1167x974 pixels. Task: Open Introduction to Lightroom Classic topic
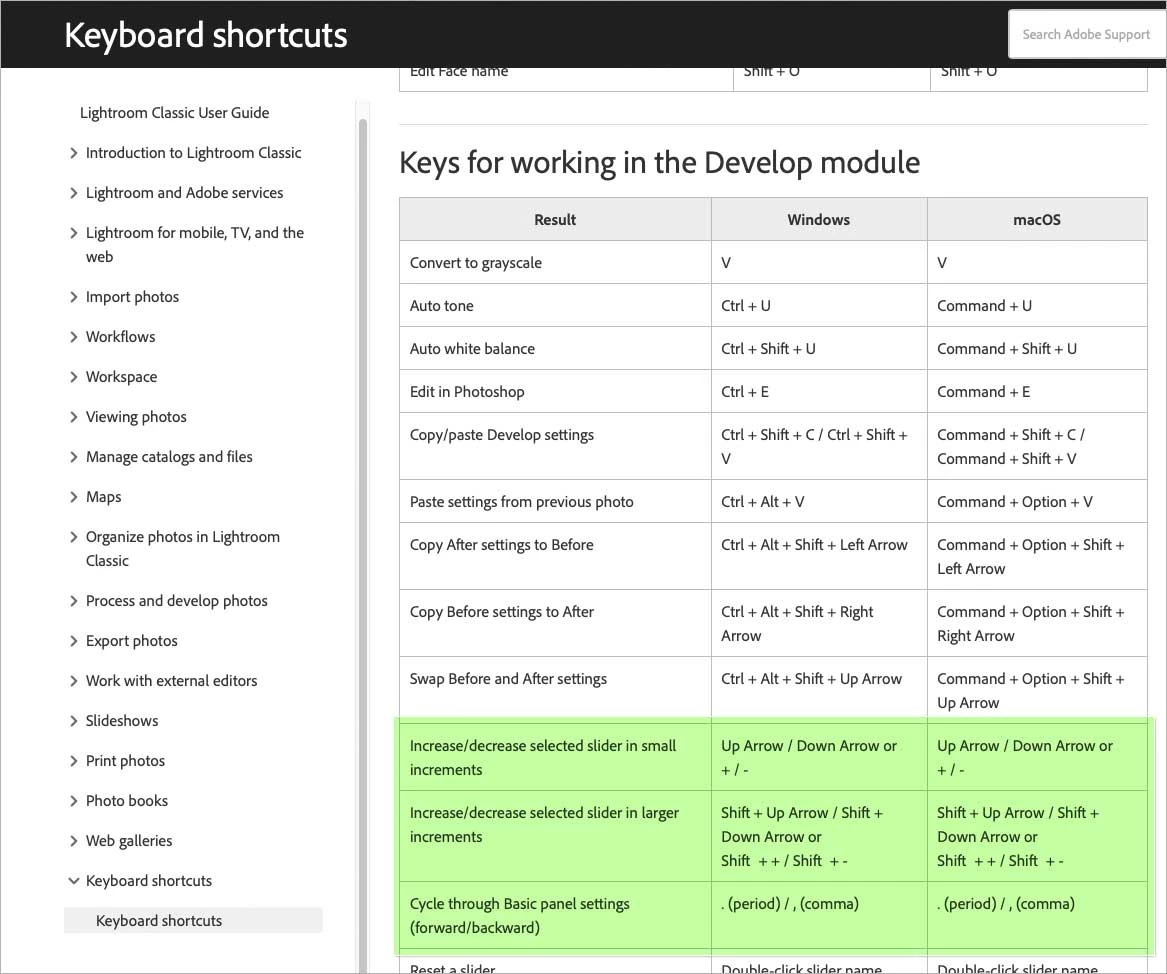coord(194,153)
